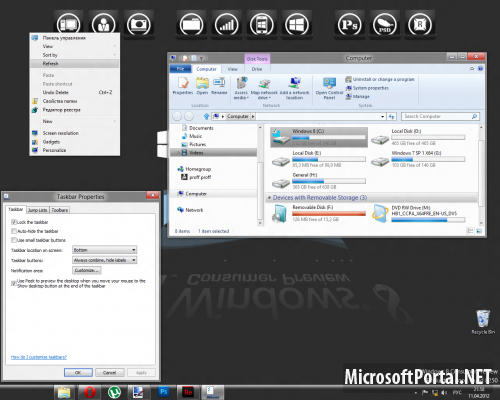Click OK in Taskbar Properties

pos(78,372)
